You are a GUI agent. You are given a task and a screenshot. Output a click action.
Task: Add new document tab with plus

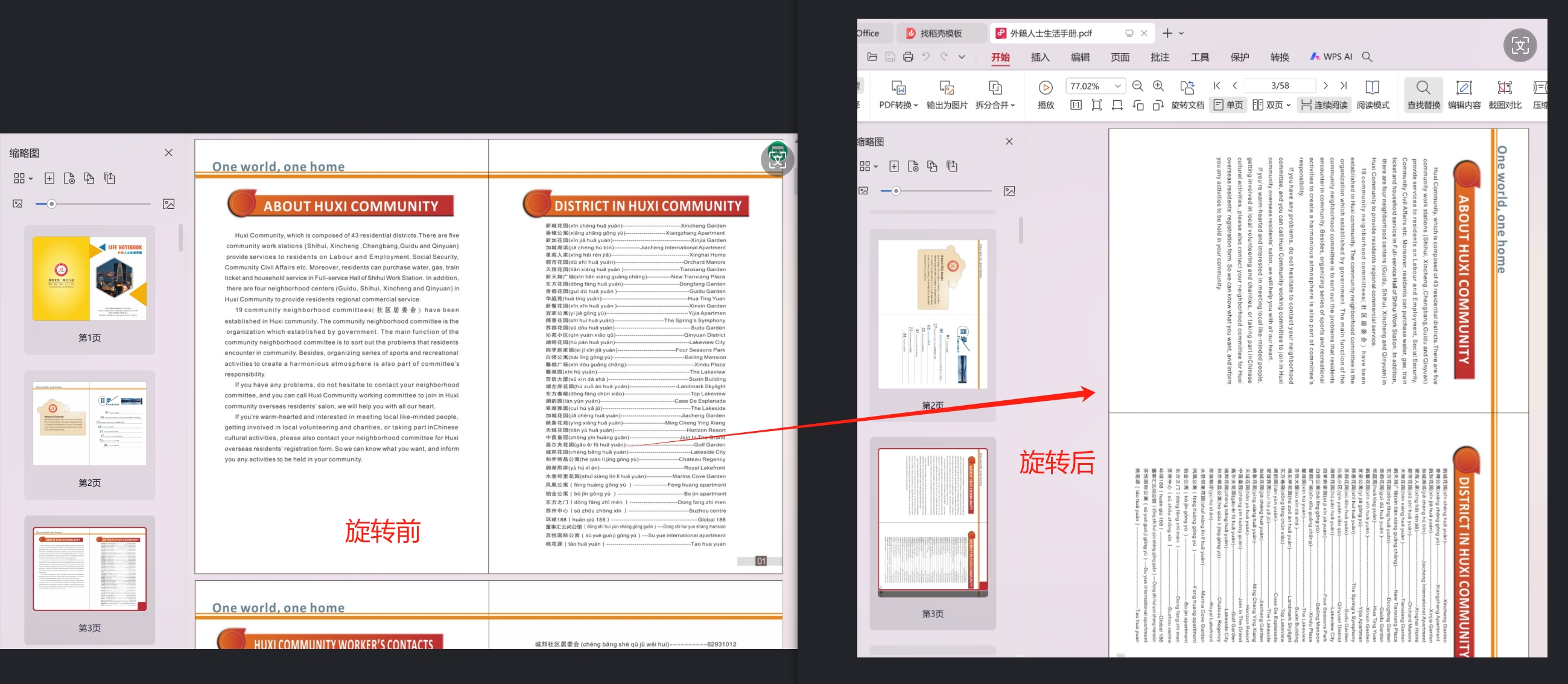[1167, 33]
